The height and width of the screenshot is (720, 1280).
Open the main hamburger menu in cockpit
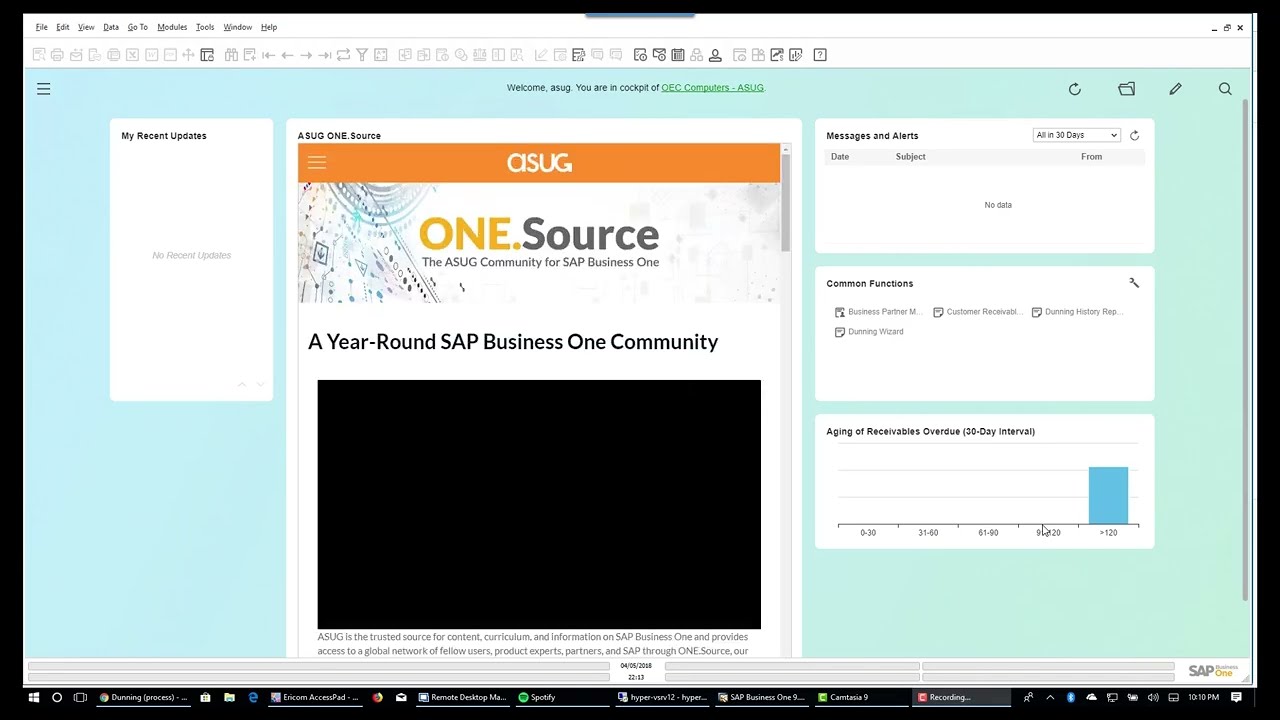pyautogui.click(x=44, y=89)
